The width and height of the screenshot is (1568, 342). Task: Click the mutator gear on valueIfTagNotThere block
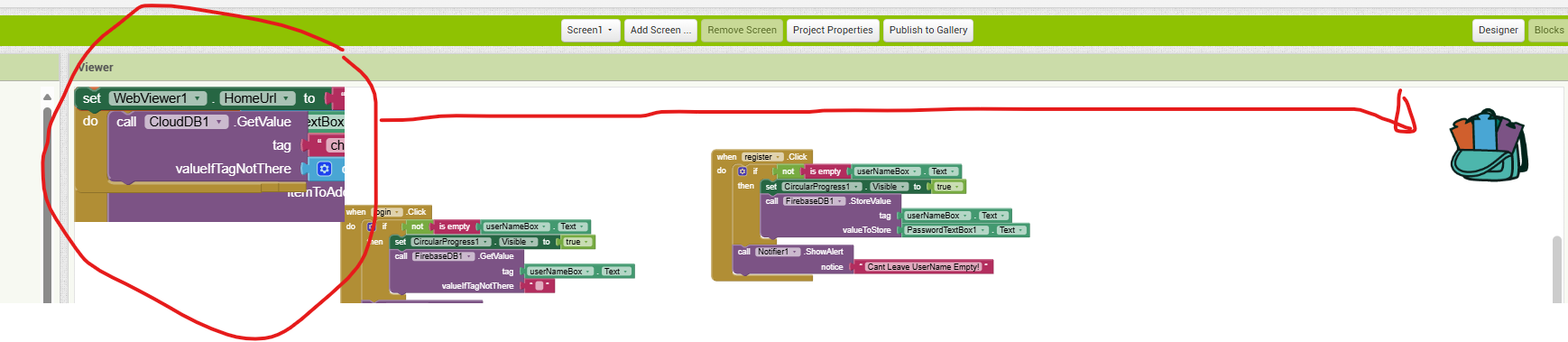click(325, 169)
